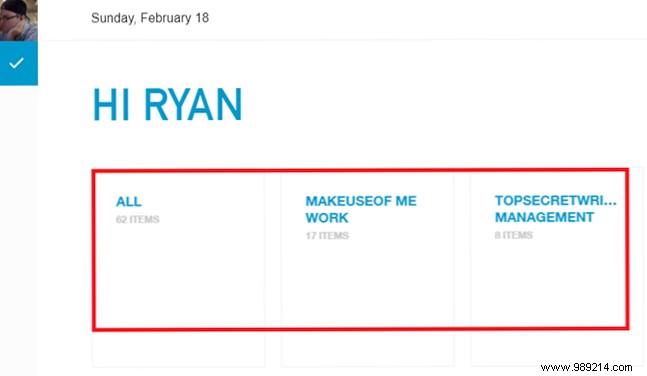Image resolution: width=647 pixels, height=376 pixels.
Task: Click the 8 ITEMS count label
Action: (514, 235)
